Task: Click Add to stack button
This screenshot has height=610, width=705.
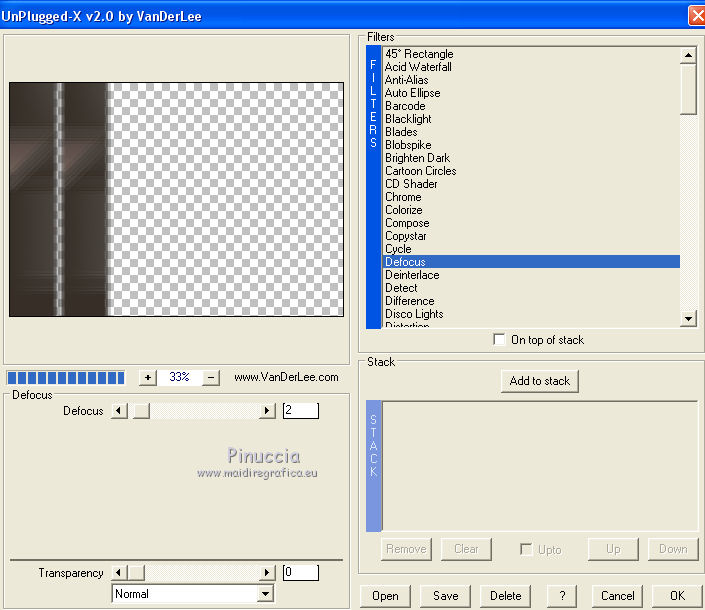Action: [540, 381]
